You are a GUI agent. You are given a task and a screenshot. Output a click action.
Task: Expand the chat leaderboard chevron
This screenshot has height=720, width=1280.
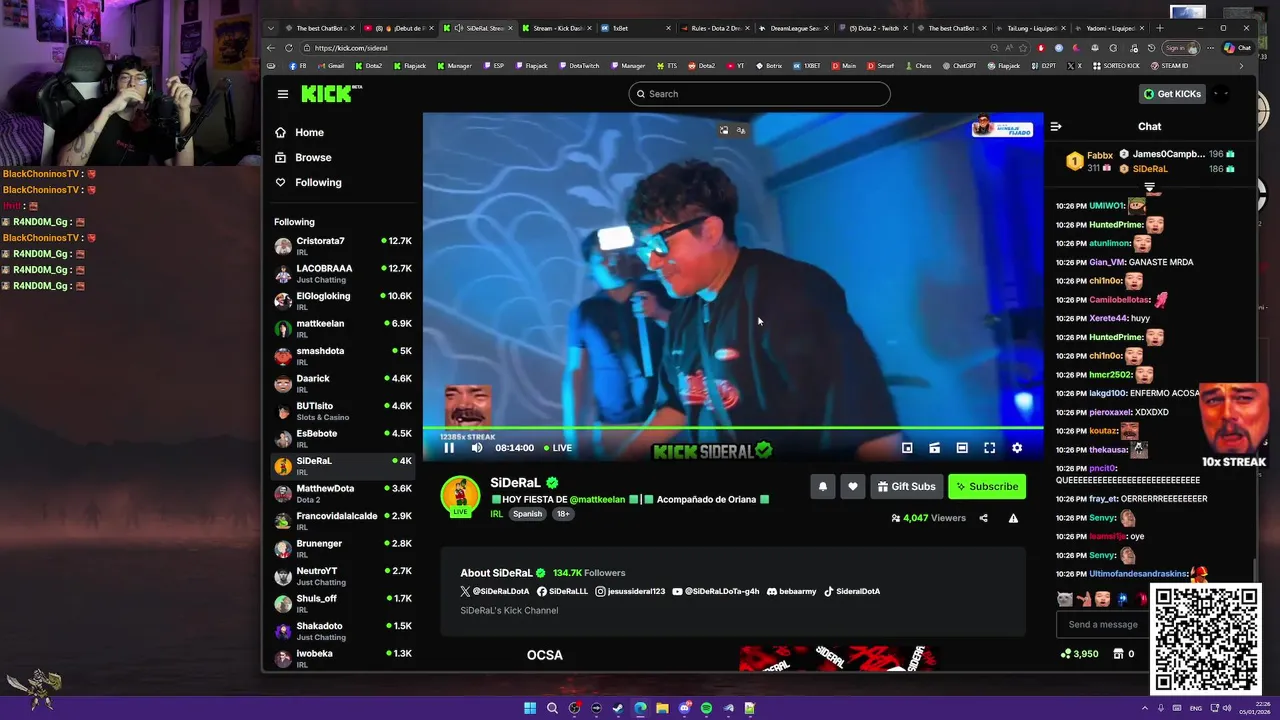click(1149, 187)
